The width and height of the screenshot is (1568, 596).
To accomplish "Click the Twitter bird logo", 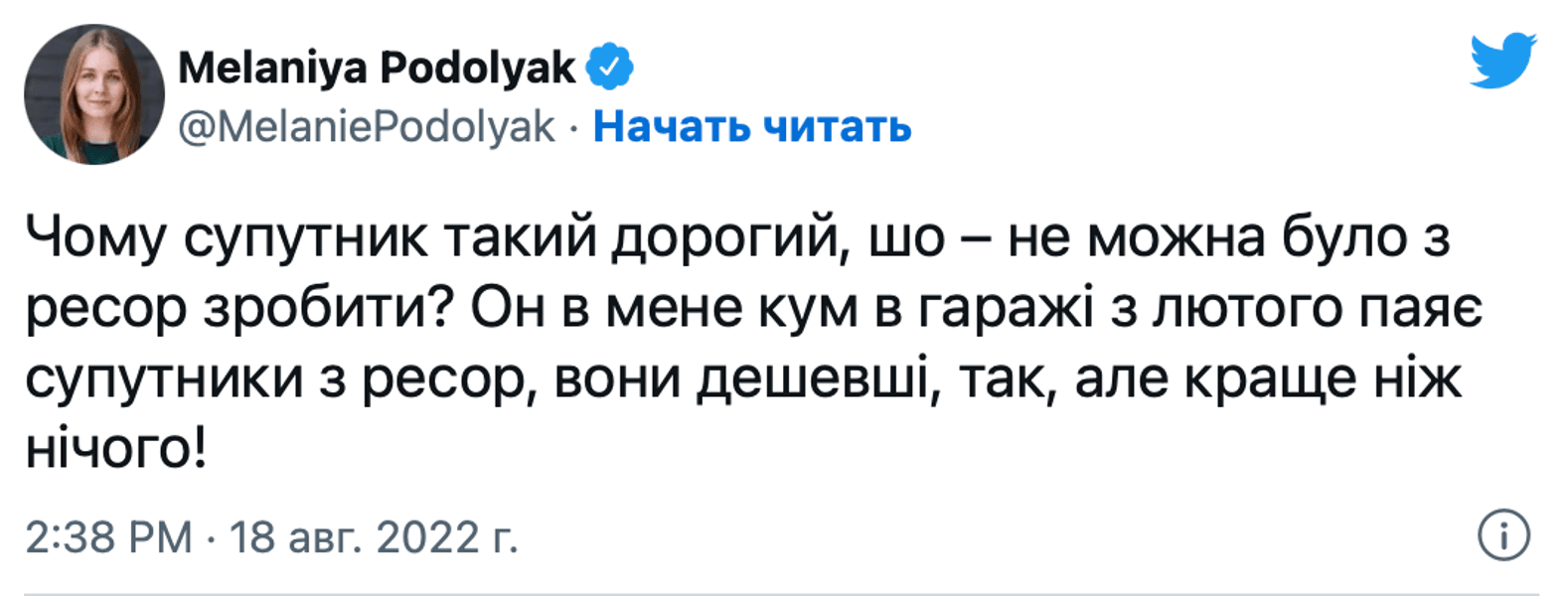I will pyautogui.click(x=1502, y=61).
